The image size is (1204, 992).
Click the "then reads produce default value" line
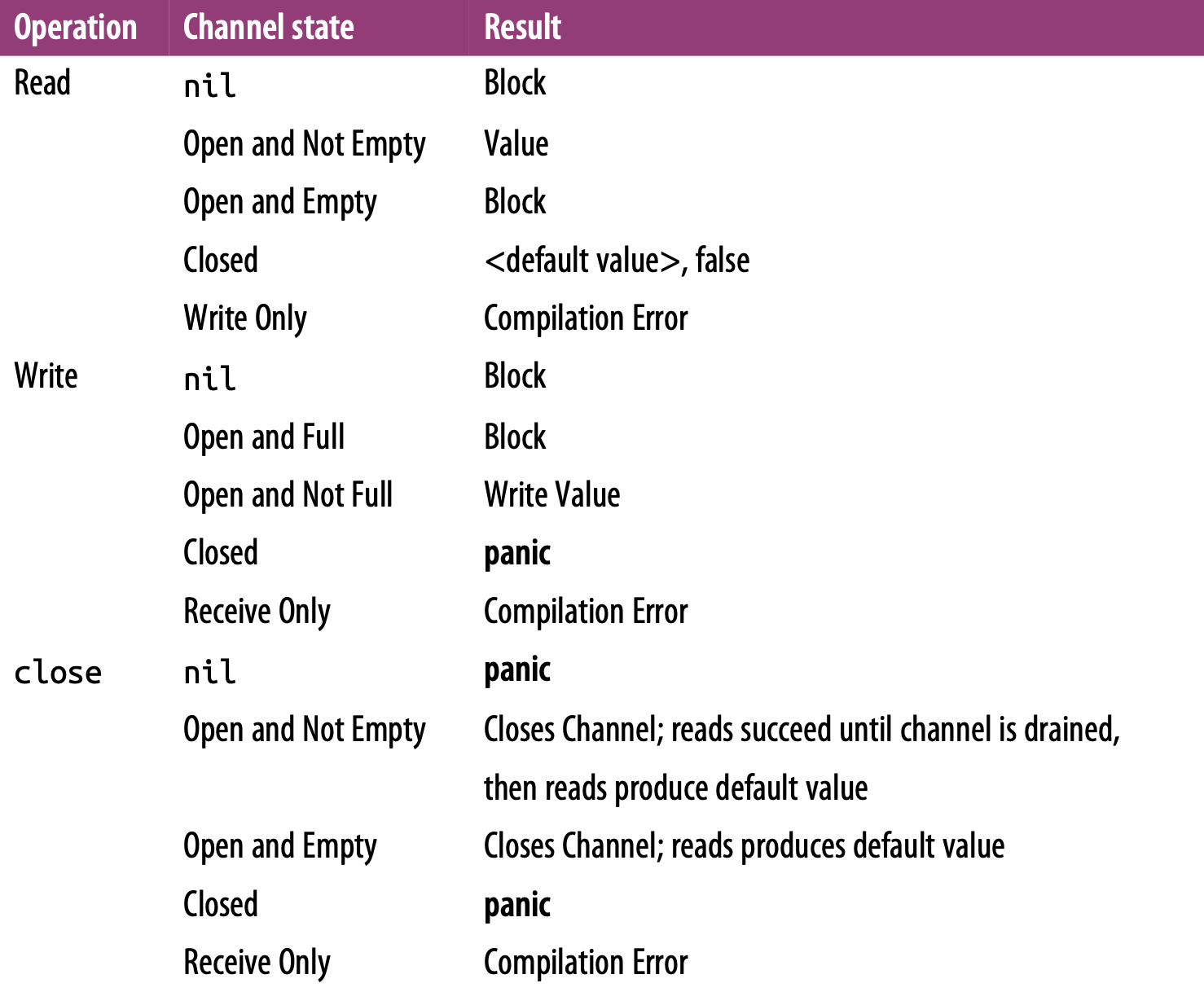click(x=675, y=788)
